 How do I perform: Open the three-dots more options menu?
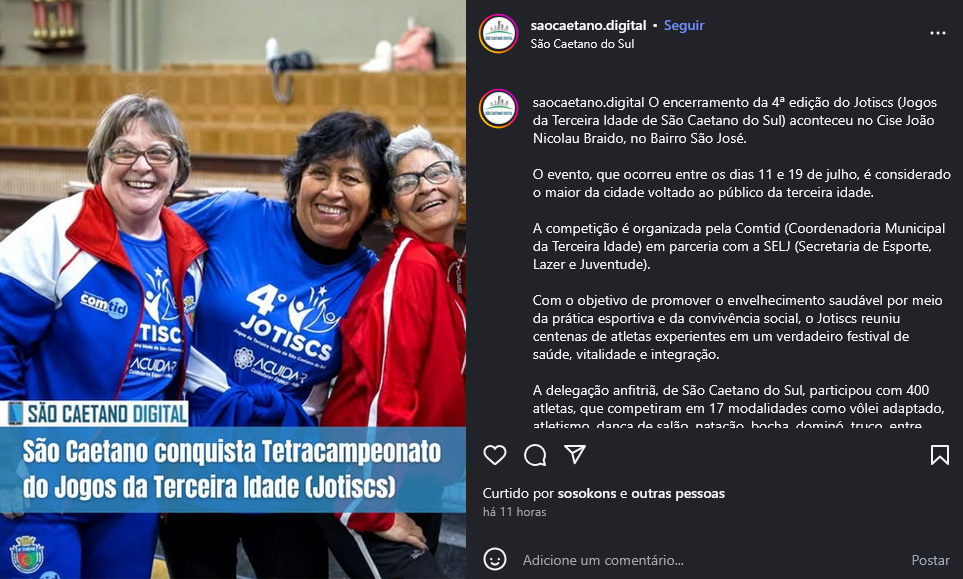(x=938, y=33)
